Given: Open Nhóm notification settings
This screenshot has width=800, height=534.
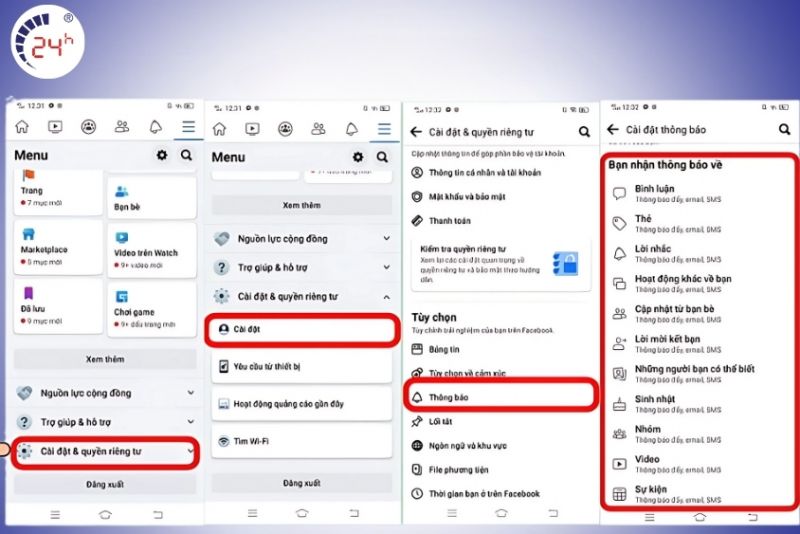Looking at the screenshot, I should point(699,434).
